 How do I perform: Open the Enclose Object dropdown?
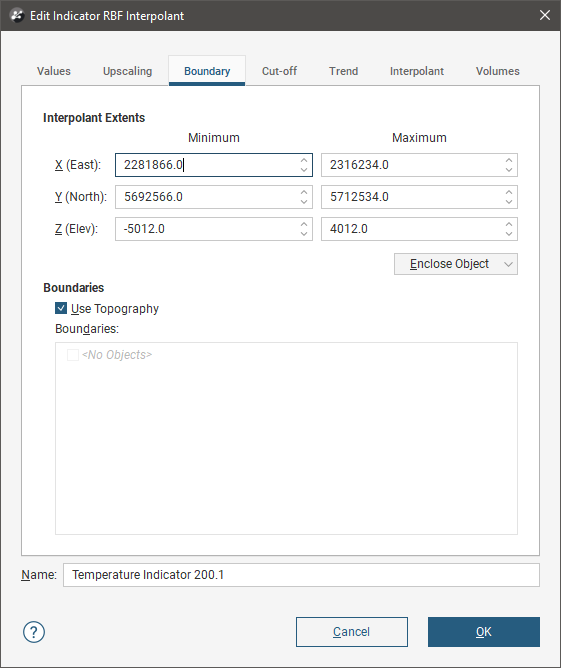(455, 264)
